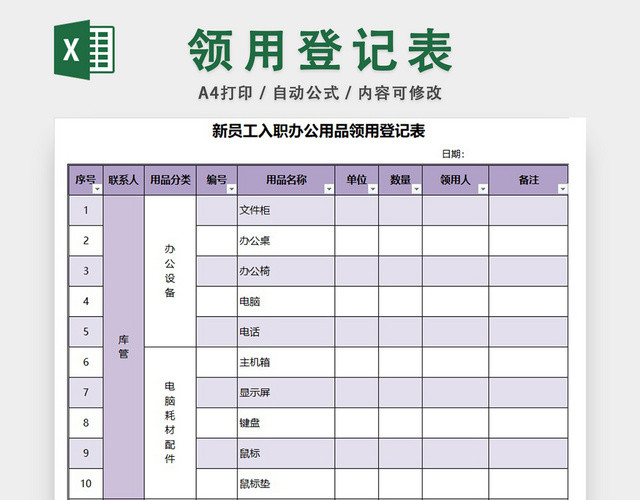Click the 单位 cell for 显示屏
The image size is (640, 500).
[x=357, y=393]
